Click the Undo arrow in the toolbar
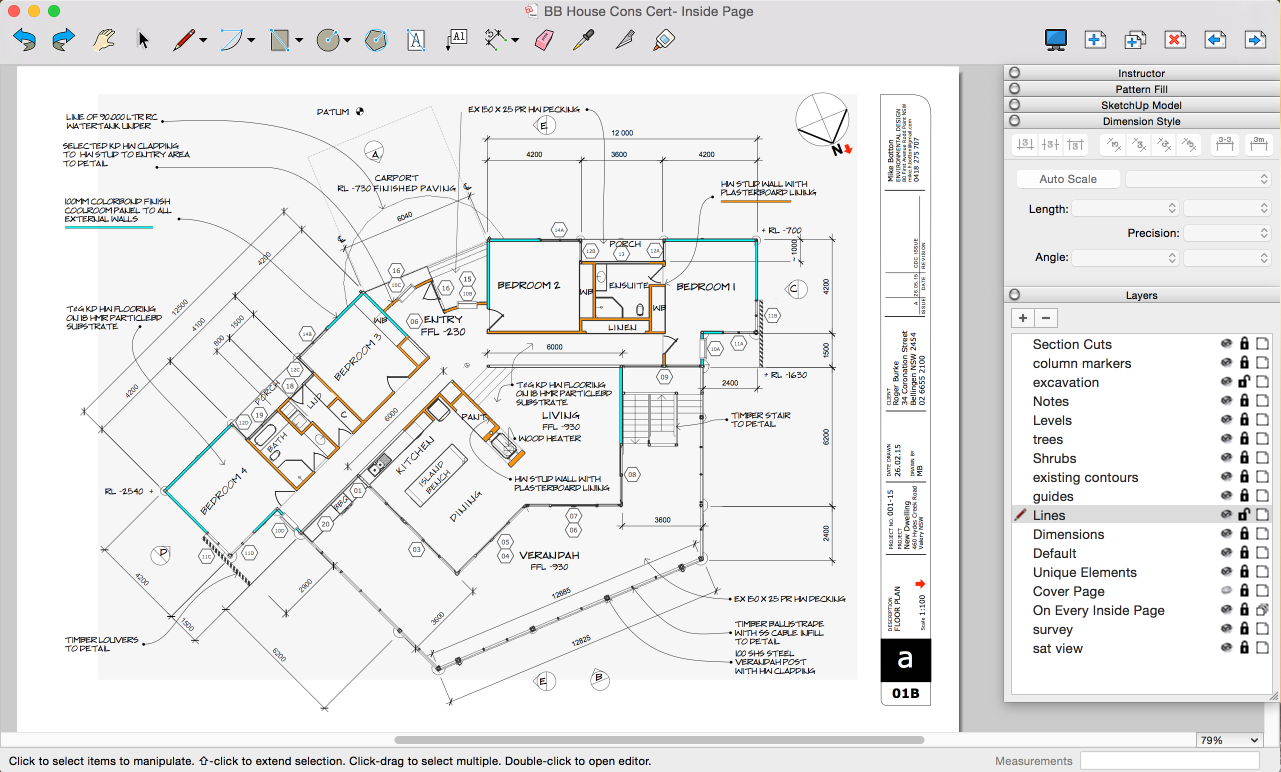Image resolution: width=1281 pixels, height=772 pixels. coord(25,40)
